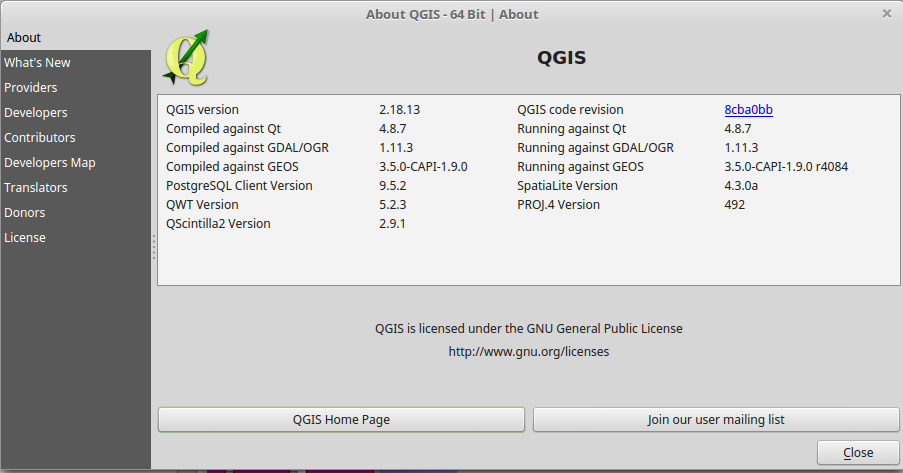Image resolution: width=903 pixels, height=473 pixels.
Task: Open the Providers section
Action: tap(75, 88)
